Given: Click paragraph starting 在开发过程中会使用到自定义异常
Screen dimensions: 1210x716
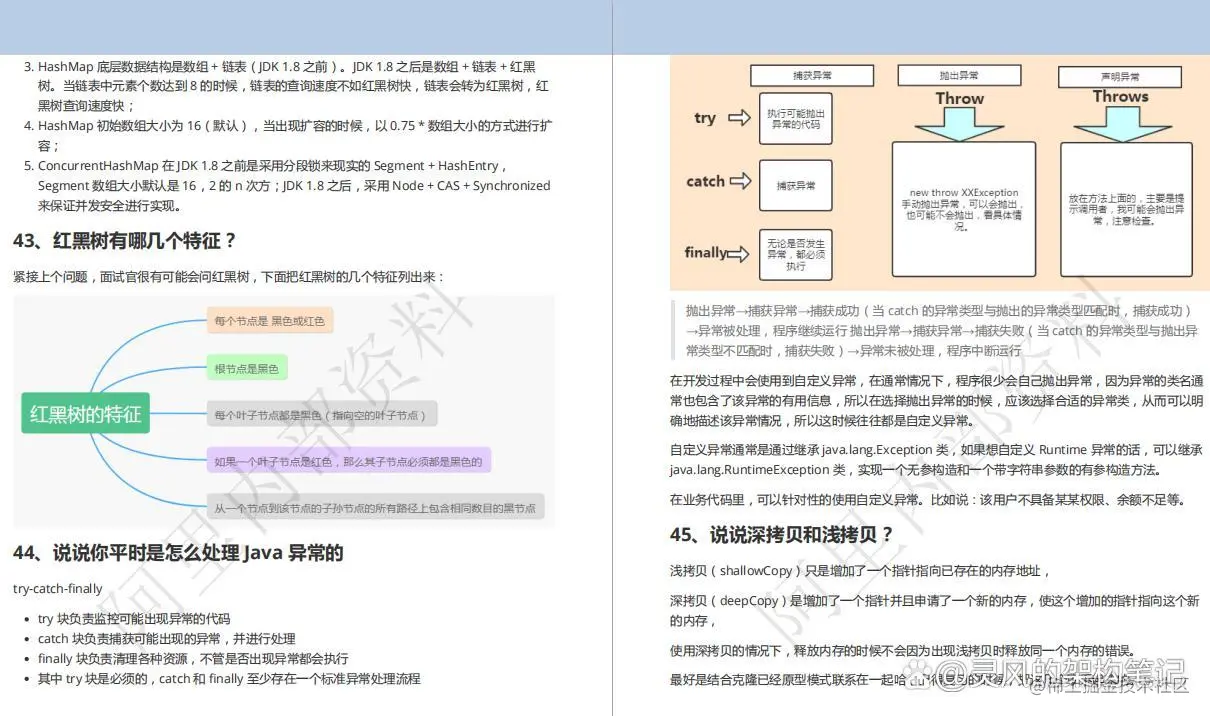Looking at the screenshot, I should tap(936, 400).
